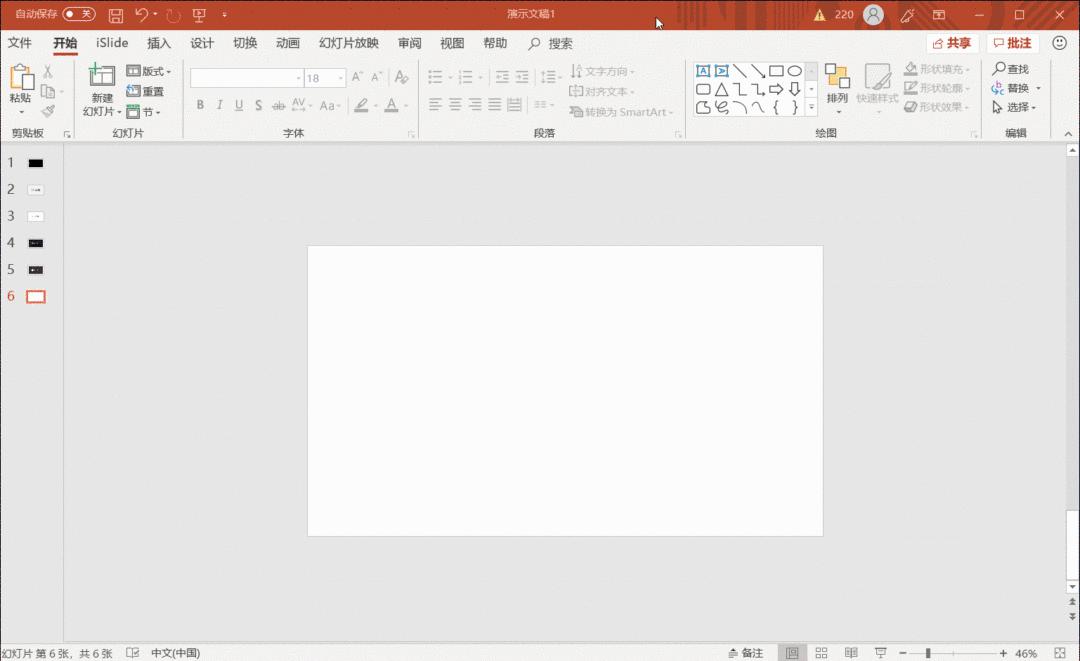Open the 版式 (Layout) dropdown
The height and width of the screenshot is (661, 1080).
click(x=149, y=71)
